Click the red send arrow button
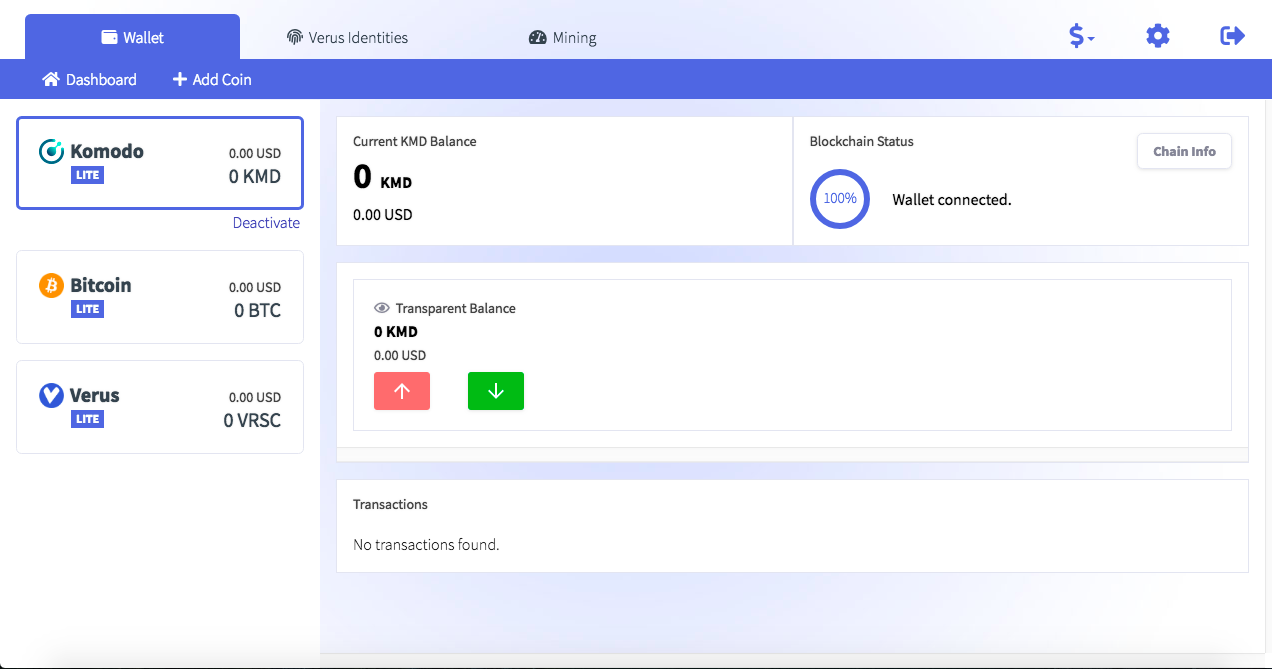This screenshot has width=1272, height=669. 402,391
